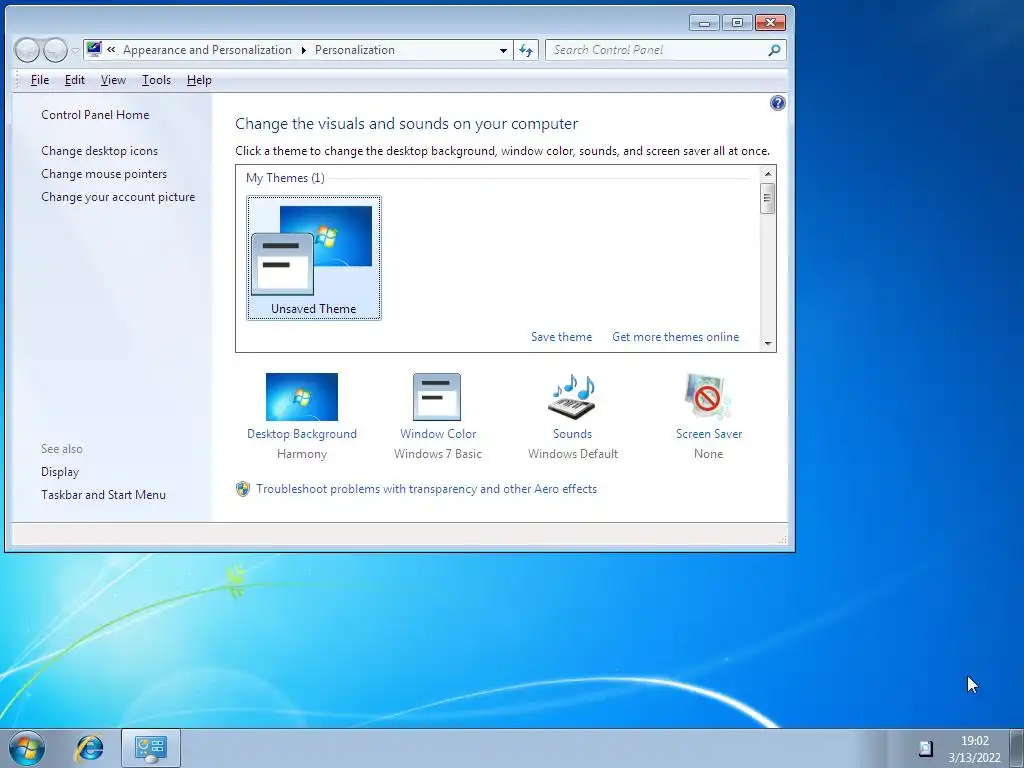Click Change mouse pointers link
The image size is (1024, 768).
(104, 174)
